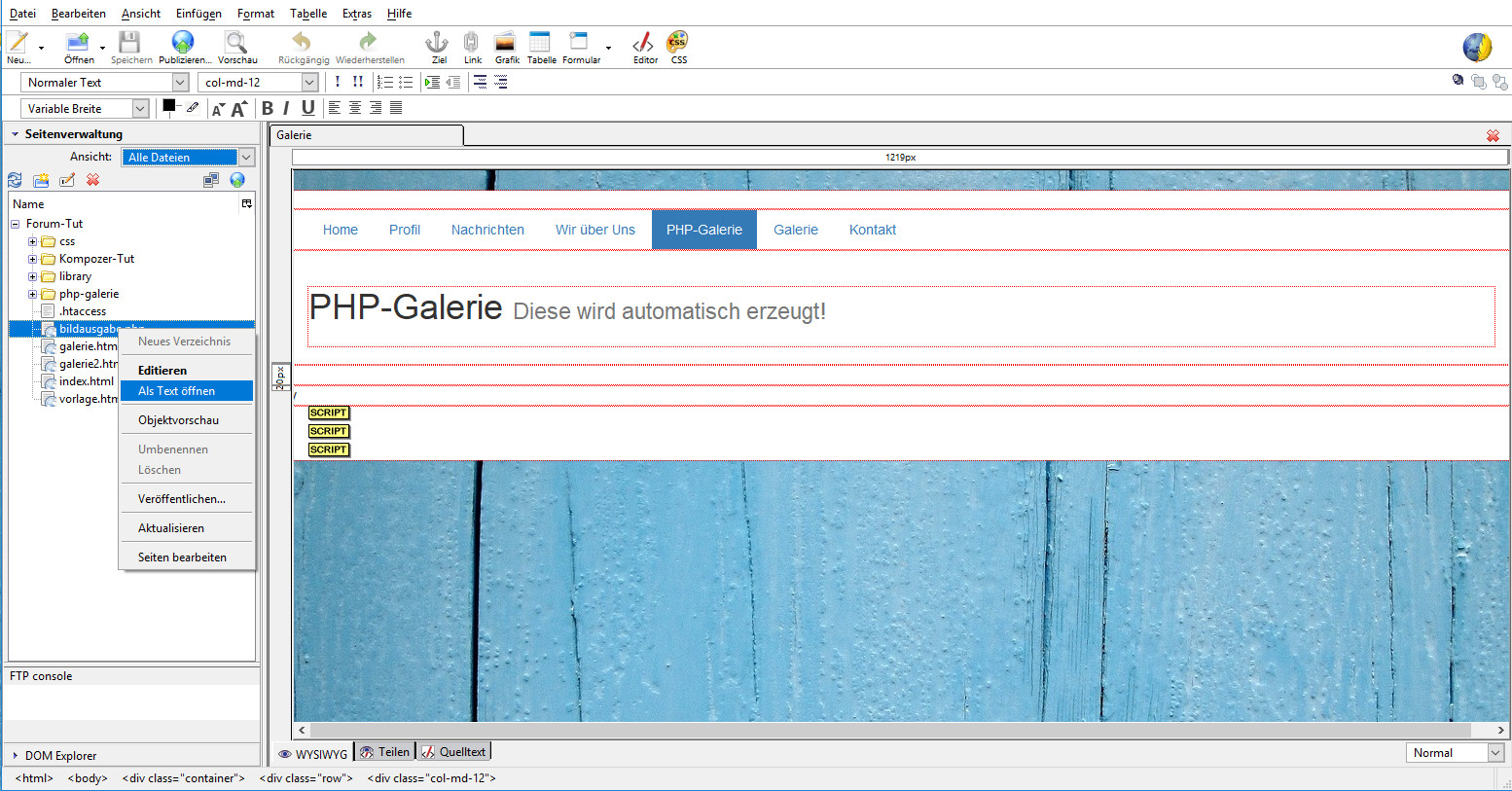Align text left
Image resolution: width=1512 pixels, height=791 pixels.
pyautogui.click(x=335, y=108)
